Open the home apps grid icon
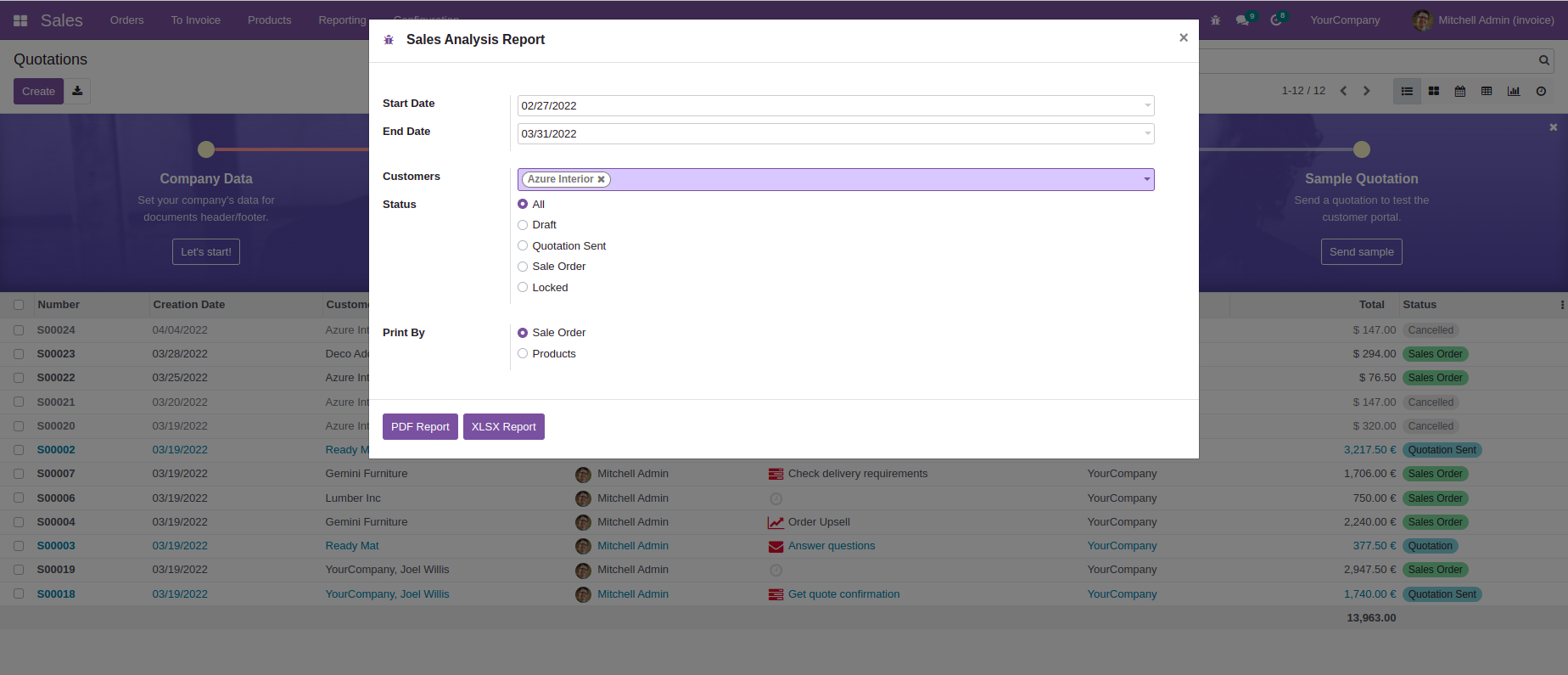 coord(20,20)
